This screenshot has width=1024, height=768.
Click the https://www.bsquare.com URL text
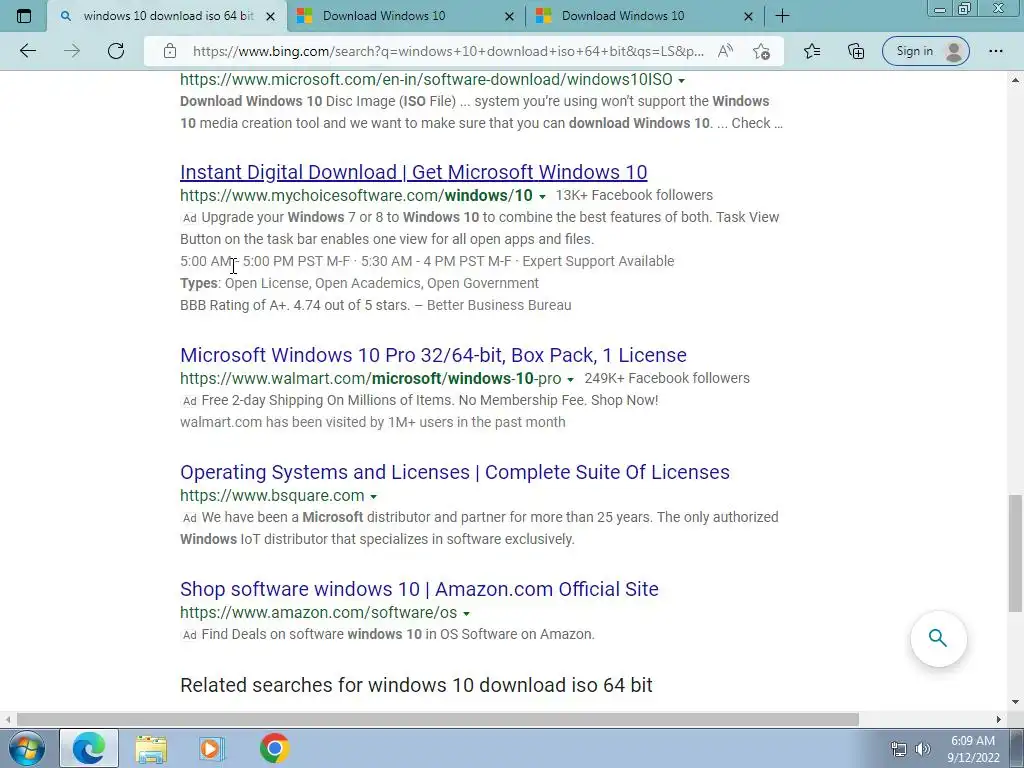(x=272, y=495)
